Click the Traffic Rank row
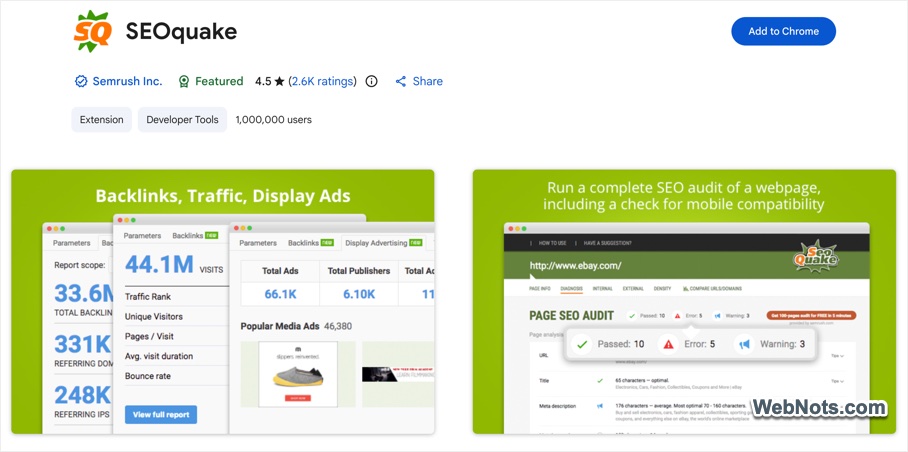The height and width of the screenshot is (452, 908). click(177, 296)
